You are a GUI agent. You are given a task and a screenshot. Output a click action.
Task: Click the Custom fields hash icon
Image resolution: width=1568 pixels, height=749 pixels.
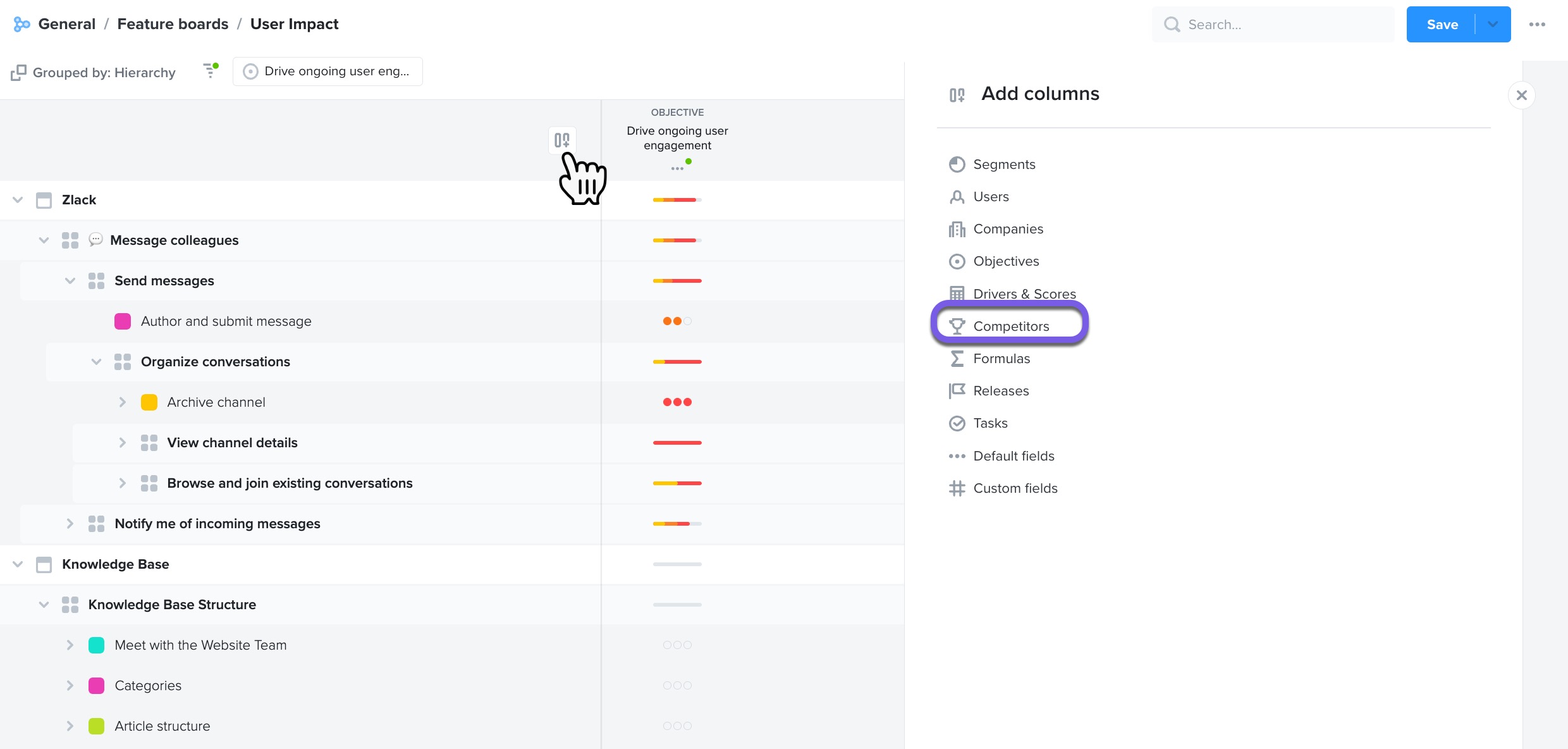pyautogui.click(x=957, y=488)
